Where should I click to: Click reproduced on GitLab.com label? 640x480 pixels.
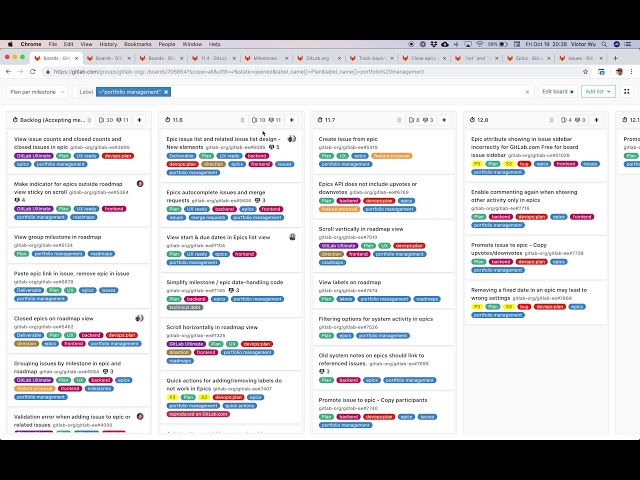[x=198, y=414]
